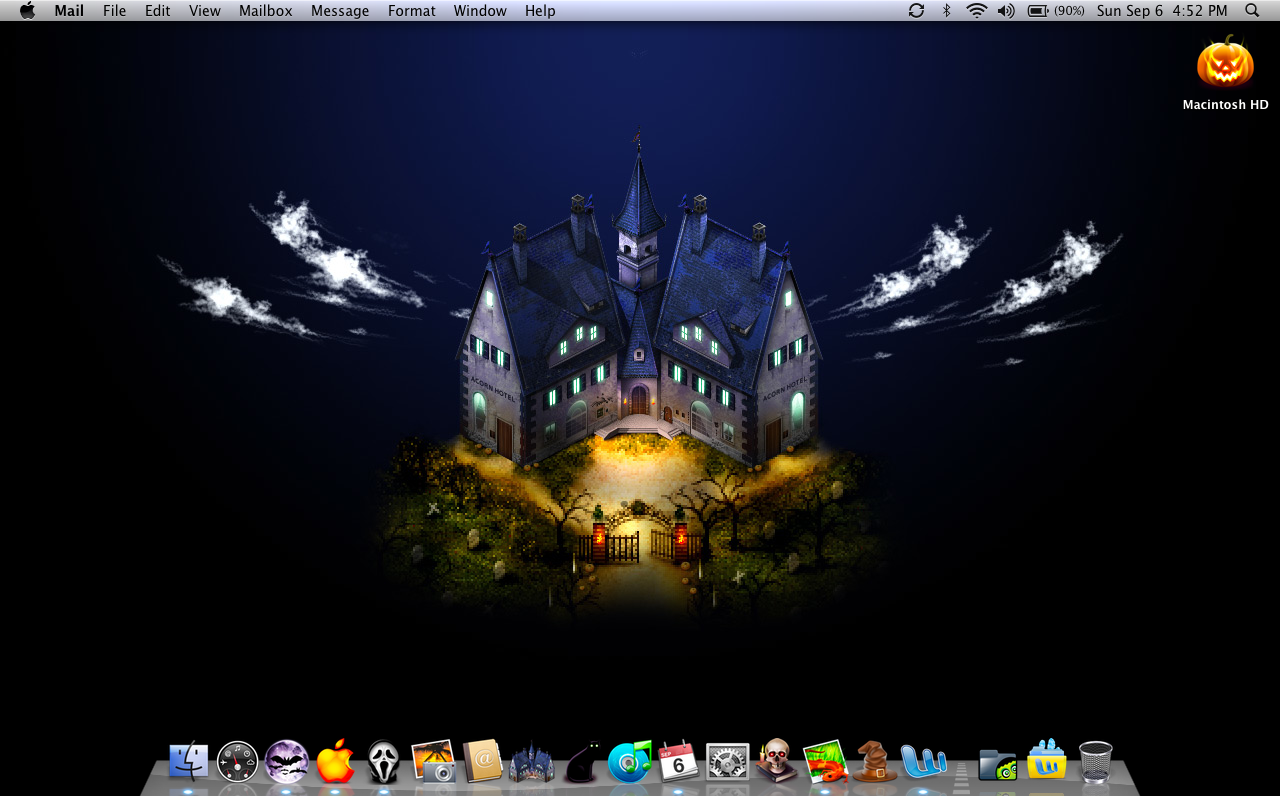Open the Help menu
Screen dimensions: 1280x796
tap(540, 11)
